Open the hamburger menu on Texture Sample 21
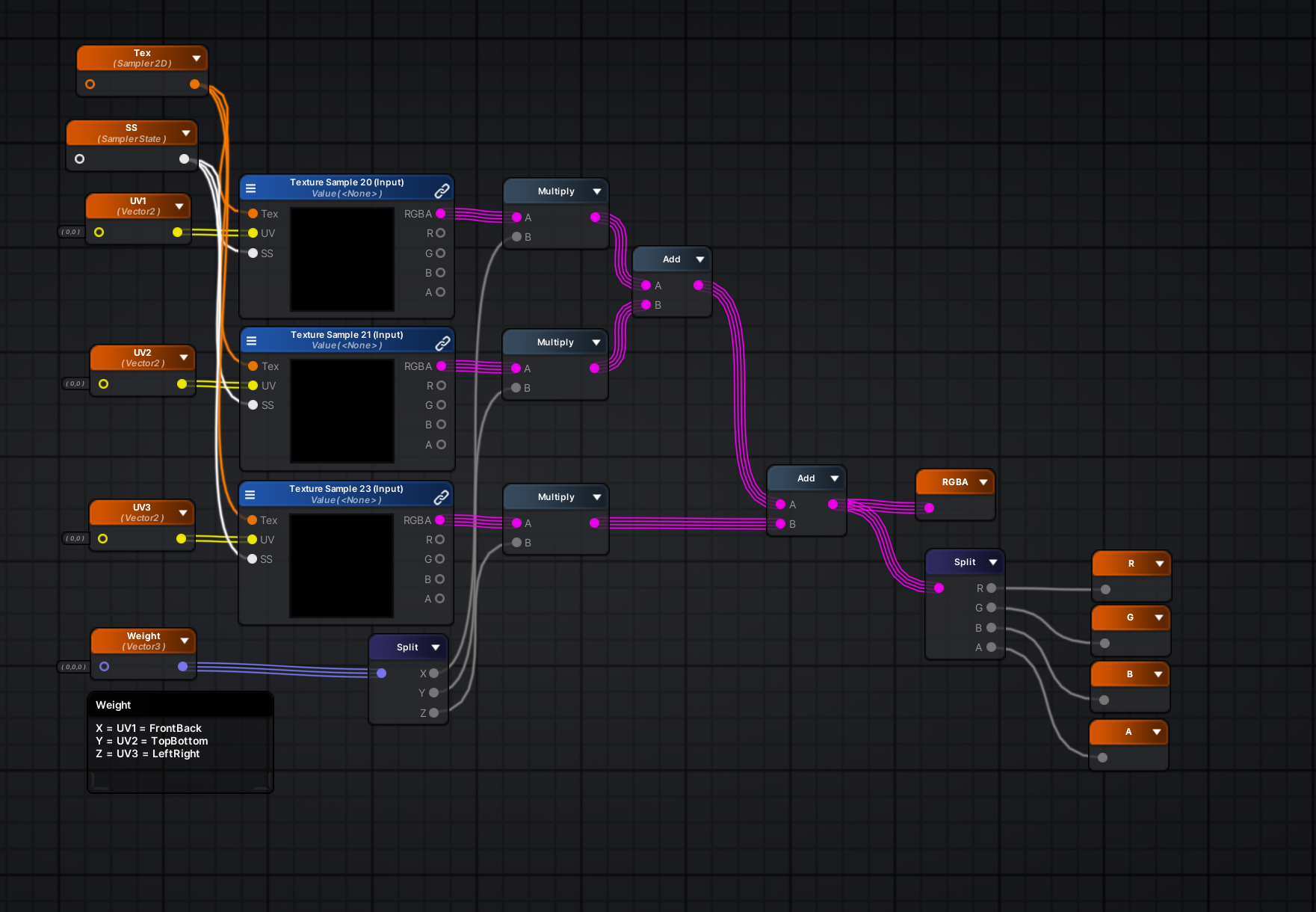 tap(251, 339)
